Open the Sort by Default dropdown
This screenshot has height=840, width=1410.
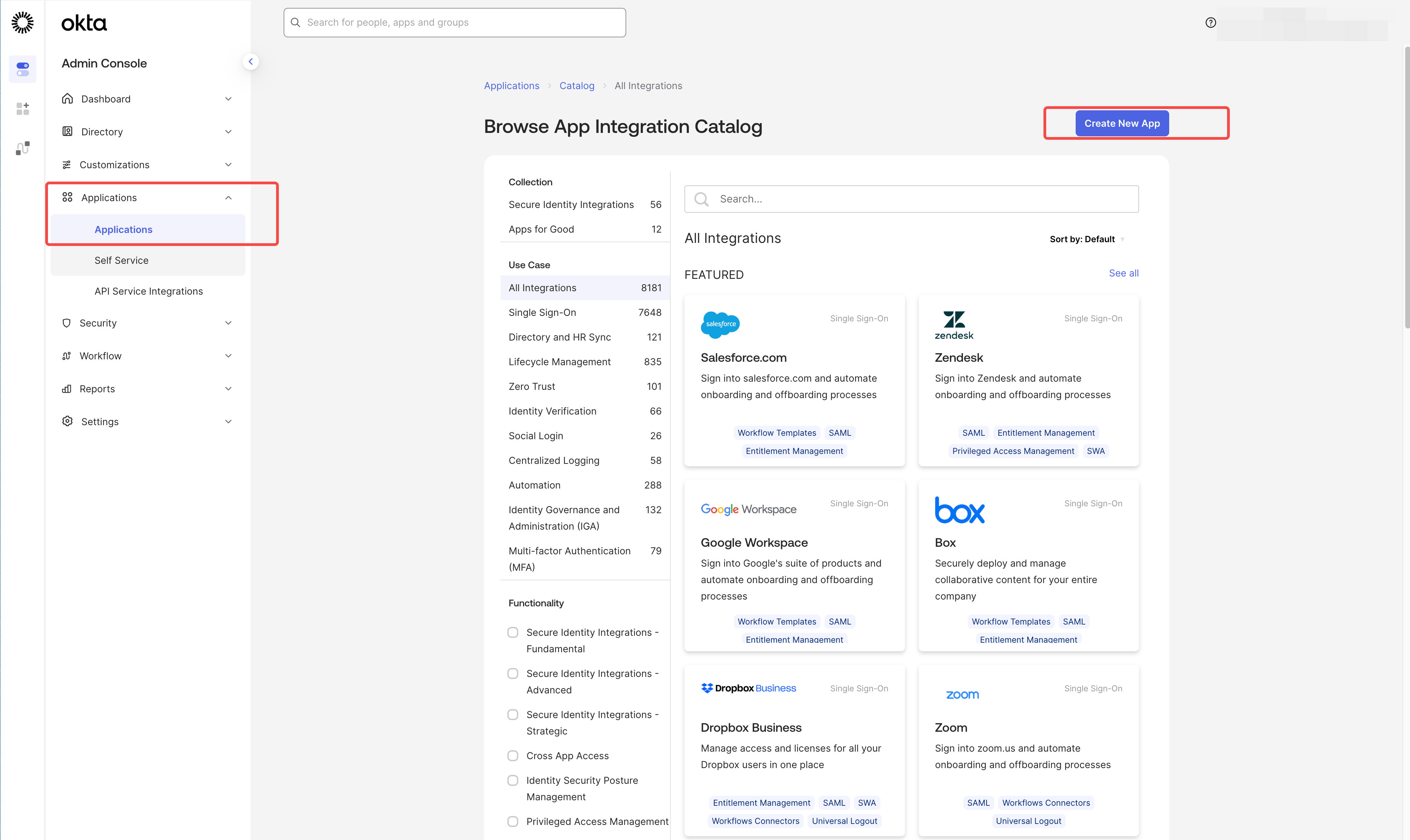(x=1086, y=239)
